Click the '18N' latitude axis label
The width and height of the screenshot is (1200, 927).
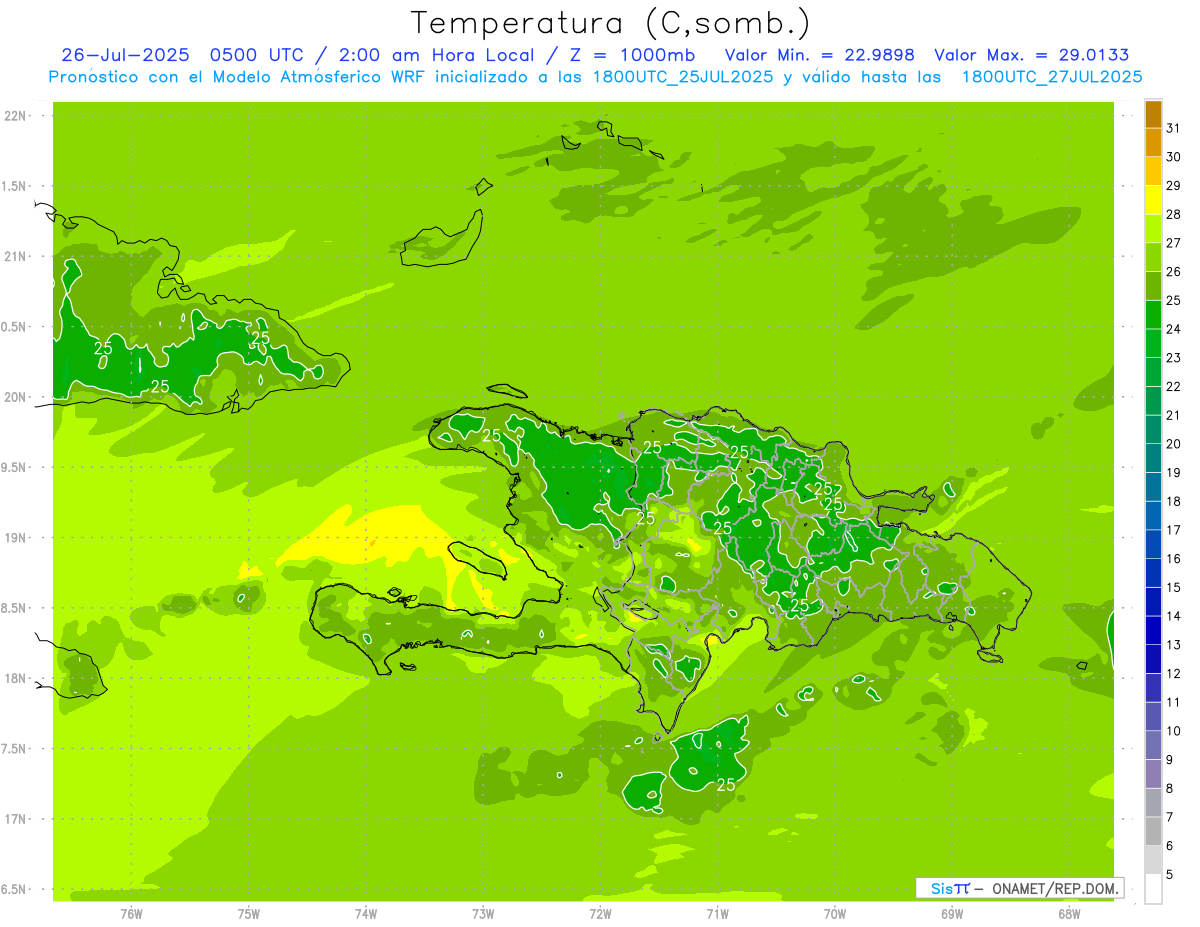click(x=15, y=679)
